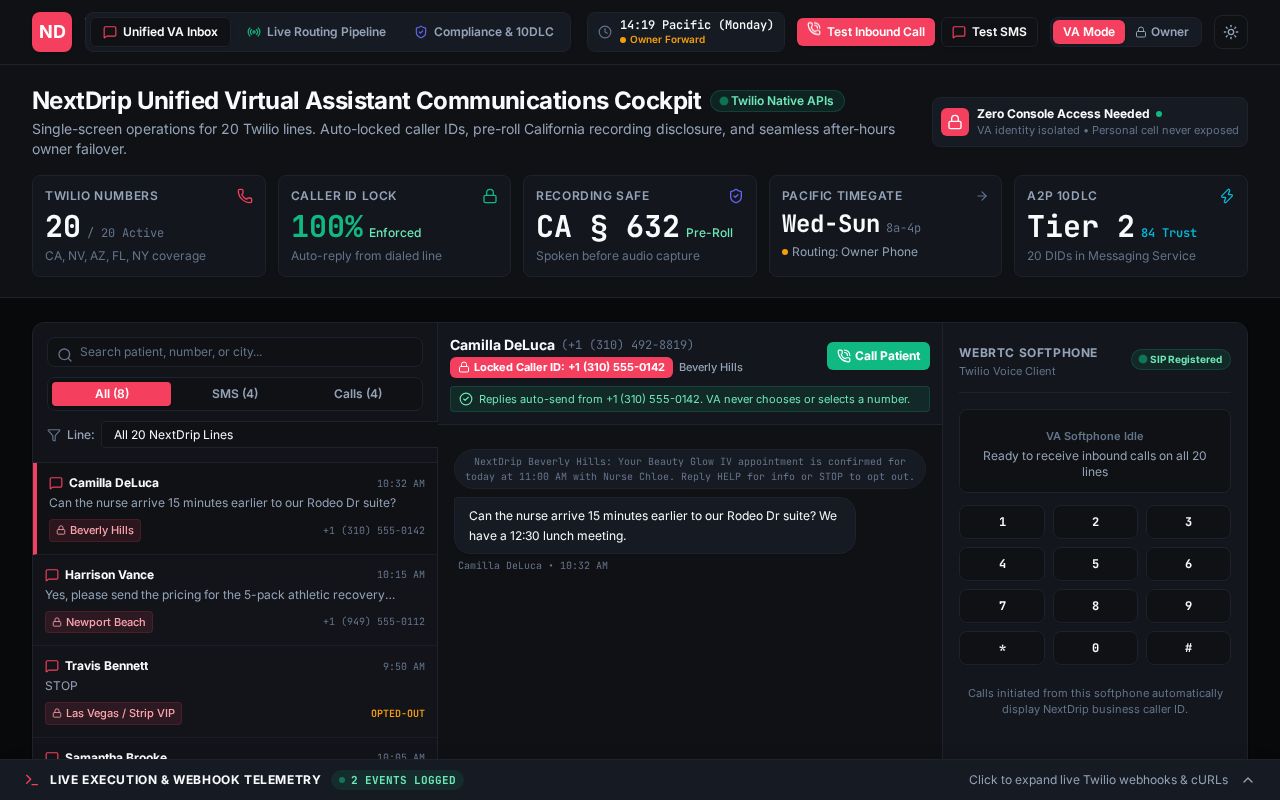The image size is (1280, 800).
Task: Click the arrow icon on Pacific Timegate card
Action: [982, 196]
